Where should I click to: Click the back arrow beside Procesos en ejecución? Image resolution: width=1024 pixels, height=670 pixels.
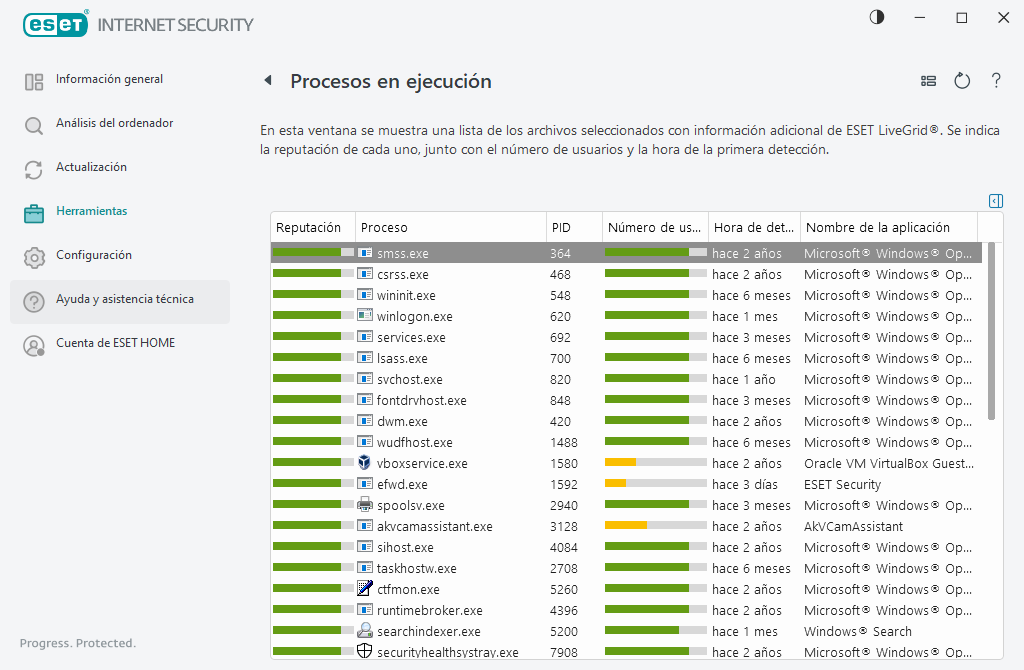click(x=267, y=81)
